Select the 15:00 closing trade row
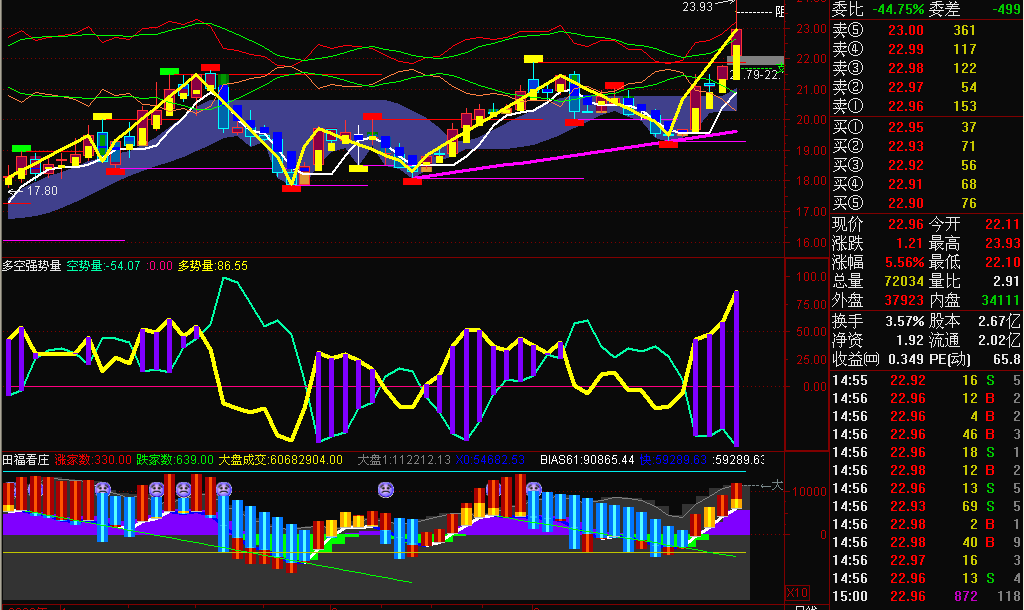 (x=927, y=596)
